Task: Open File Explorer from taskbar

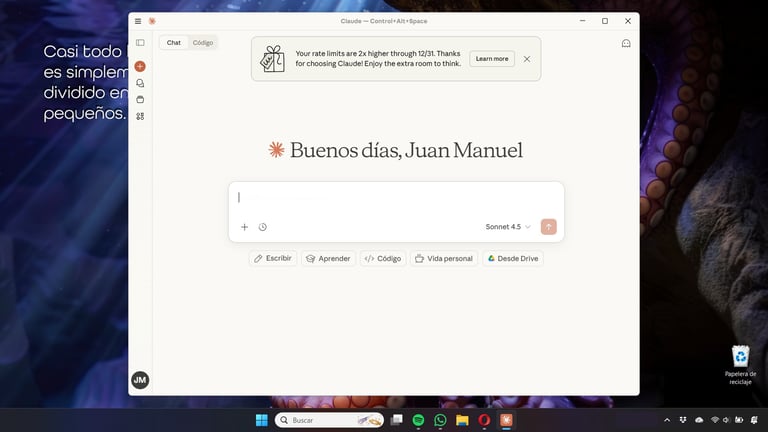Action: 462,420
